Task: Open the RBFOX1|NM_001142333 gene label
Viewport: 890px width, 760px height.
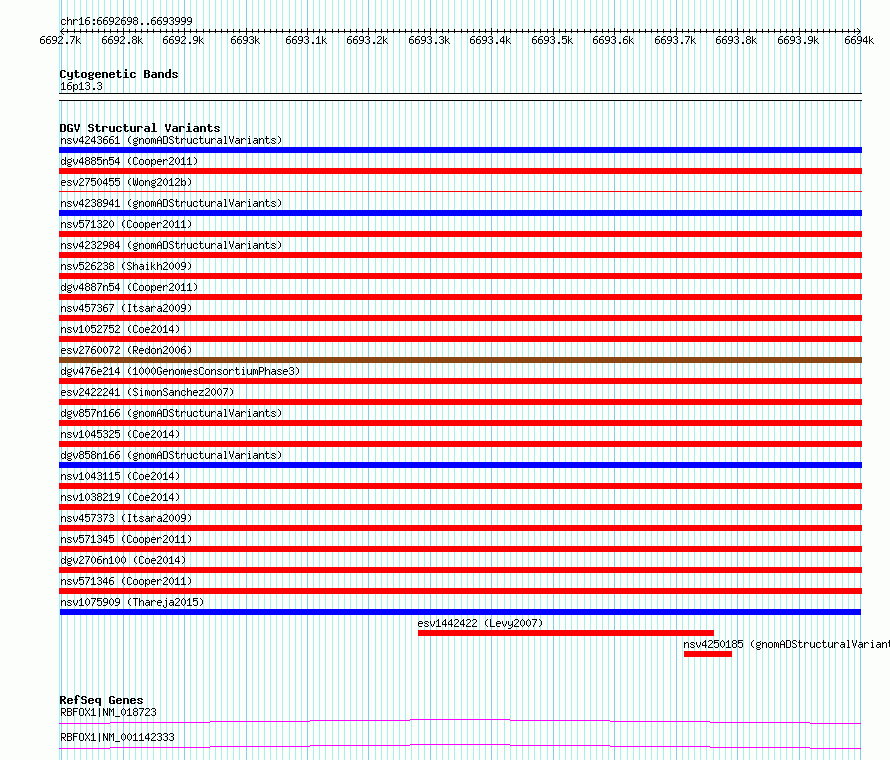Action: point(117,737)
